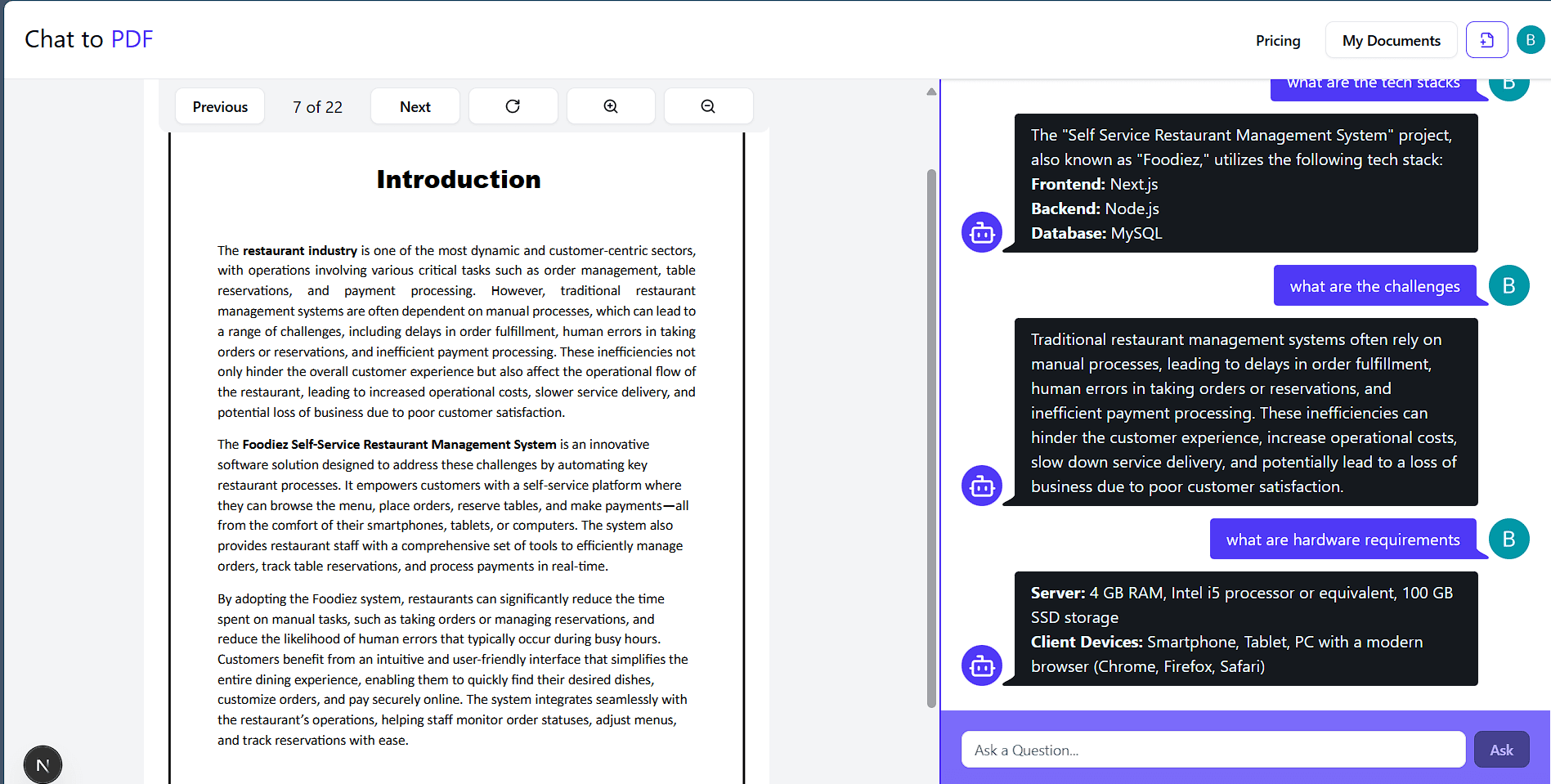Click the 'Database: MySQL' line

[1096, 233]
